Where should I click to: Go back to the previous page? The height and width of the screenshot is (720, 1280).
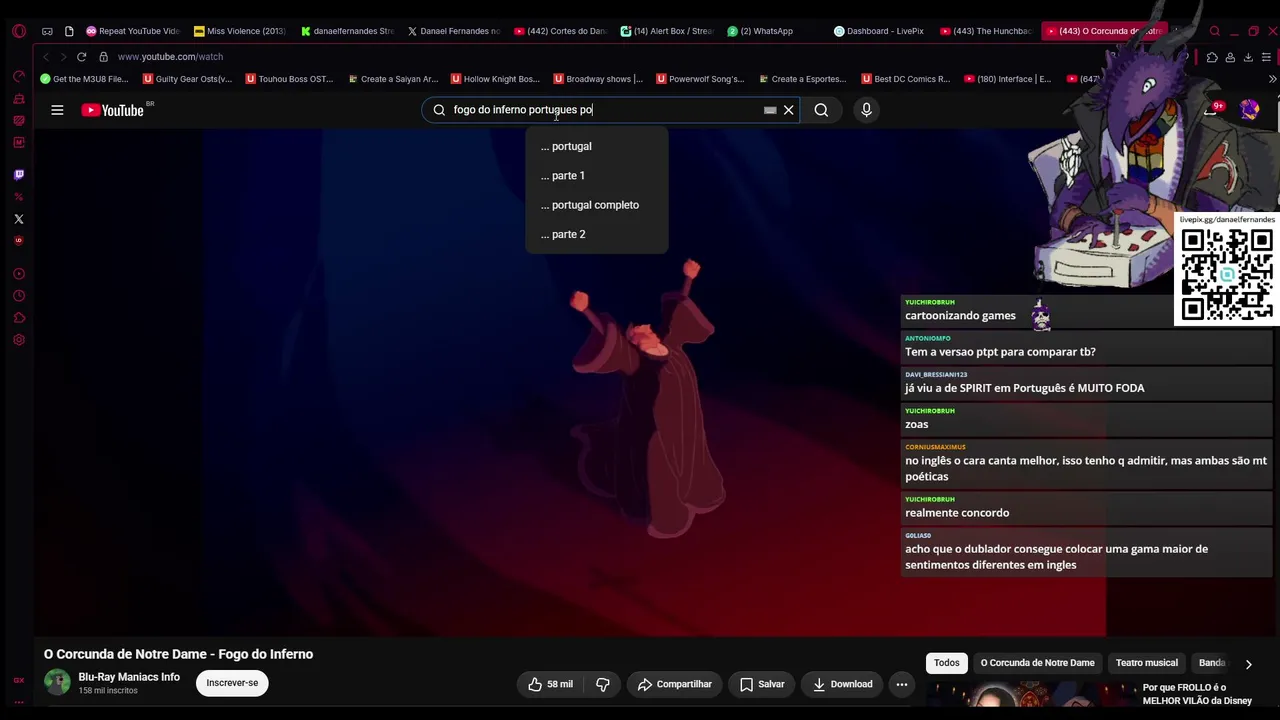click(x=46, y=57)
